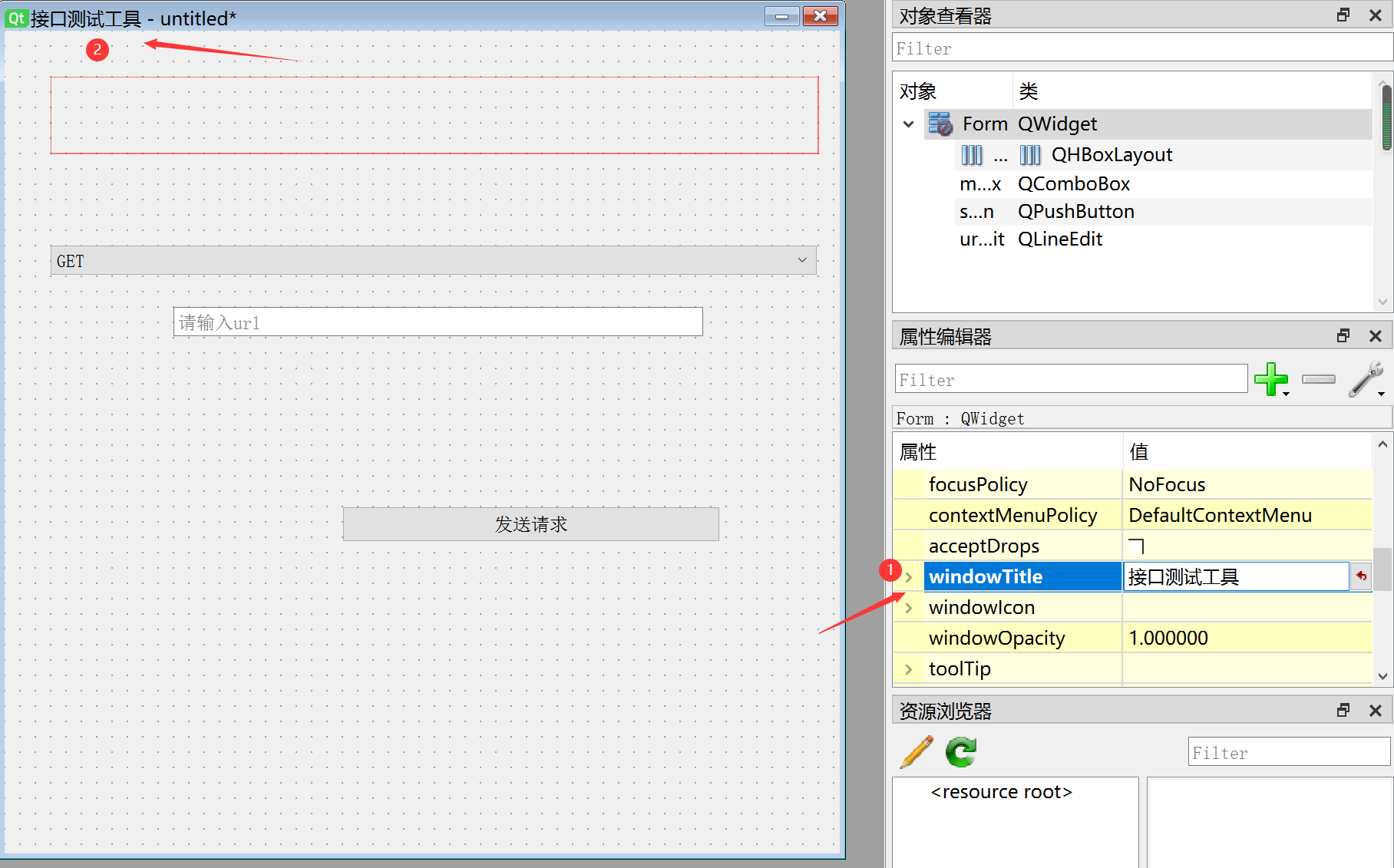Click the layout icon left of the ellipsis name

pyautogui.click(x=972, y=155)
